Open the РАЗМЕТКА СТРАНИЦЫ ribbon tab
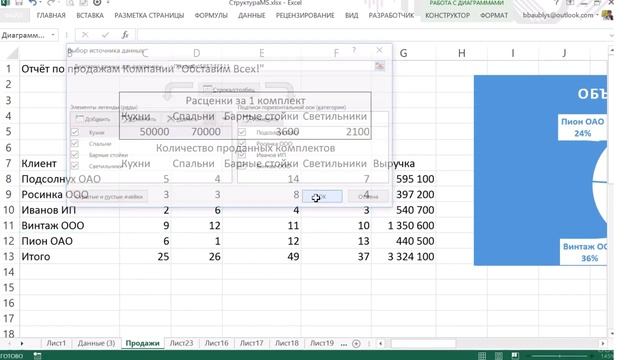The width and height of the screenshot is (640, 360). (x=149, y=16)
